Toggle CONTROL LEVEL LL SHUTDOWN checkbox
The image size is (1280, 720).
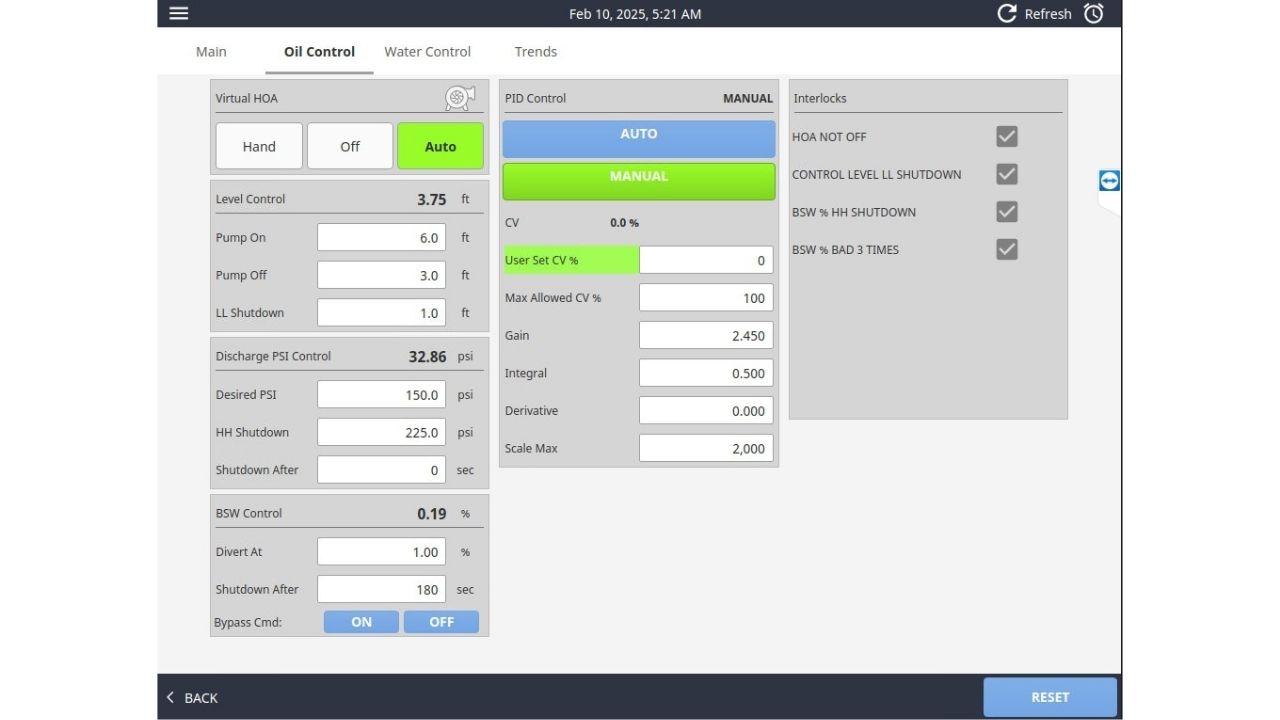click(1007, 174)
